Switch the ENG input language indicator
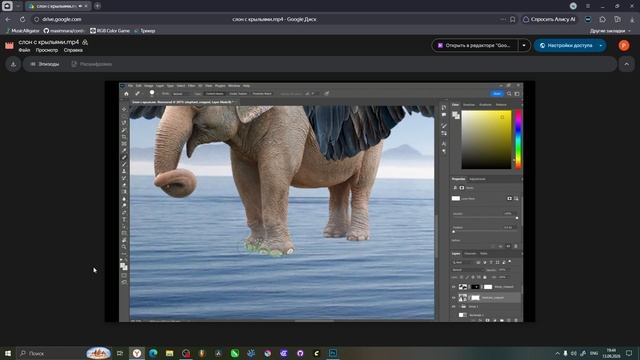The height and width of the screenshot is (360, 640). pos(594,353)
